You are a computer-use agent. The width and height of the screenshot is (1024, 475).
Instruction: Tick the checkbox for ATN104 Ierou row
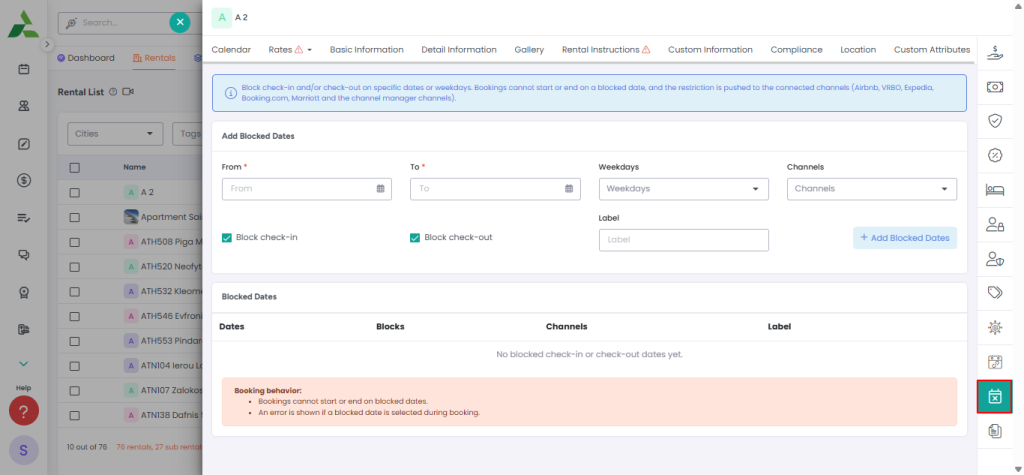coord(74,366)
